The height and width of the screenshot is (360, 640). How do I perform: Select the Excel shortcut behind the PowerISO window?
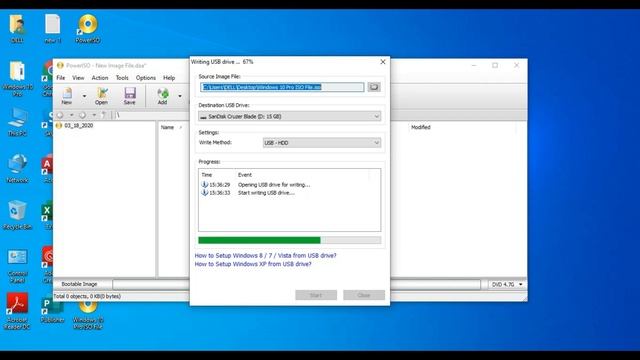click(47, 215)
